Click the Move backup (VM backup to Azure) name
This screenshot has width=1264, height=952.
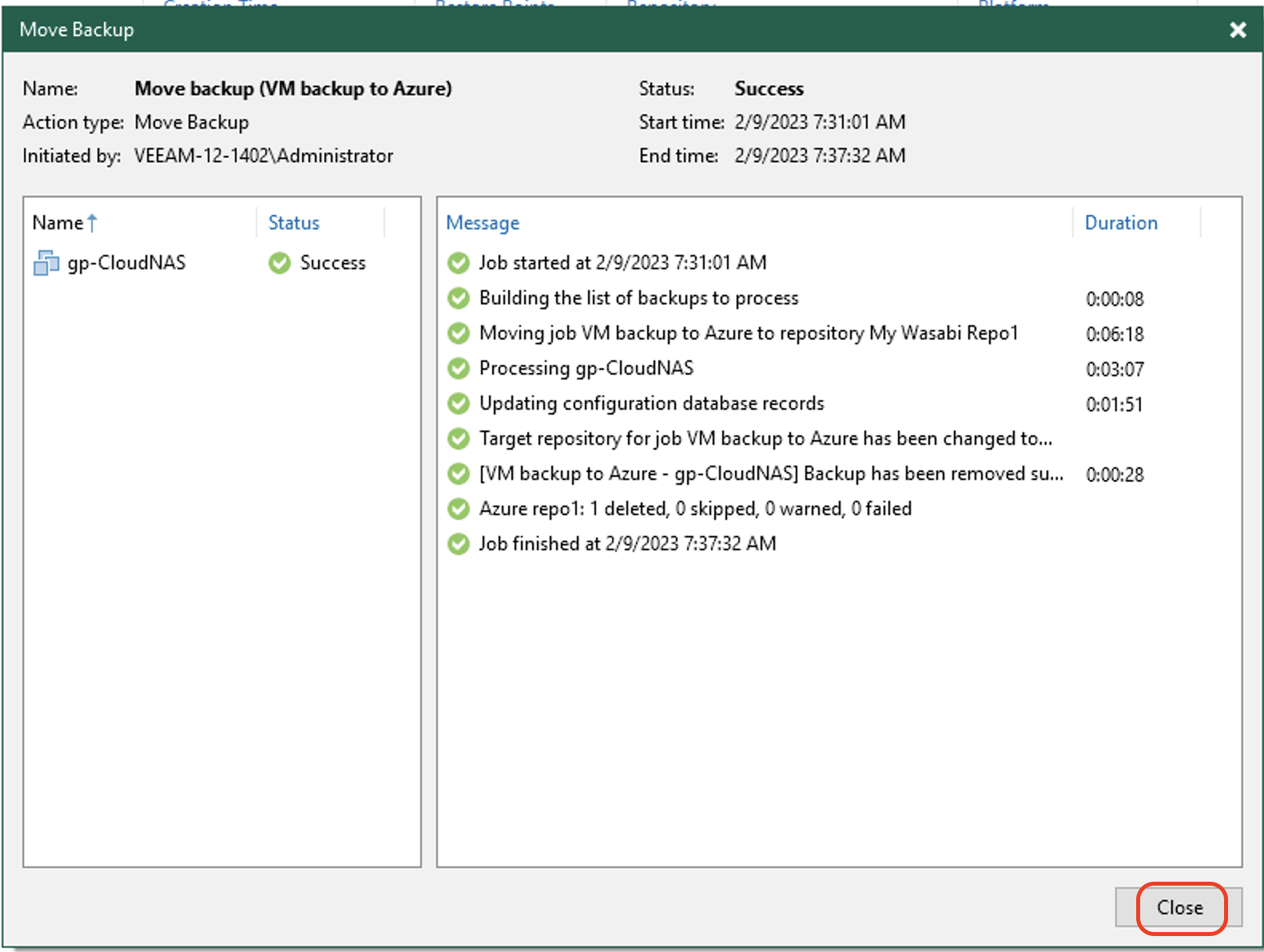[293, 89]
